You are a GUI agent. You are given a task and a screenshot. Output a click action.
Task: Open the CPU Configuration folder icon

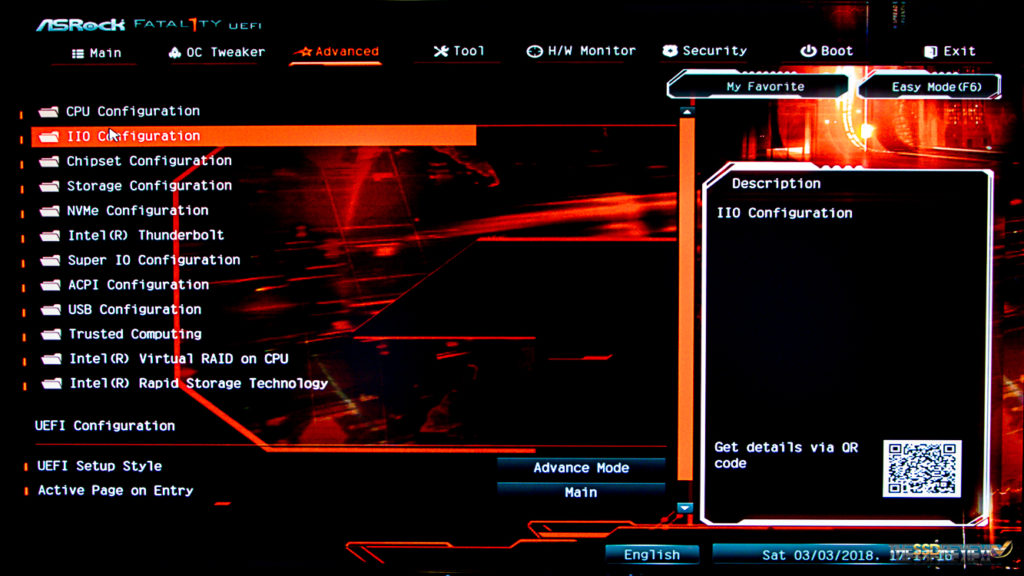click(48, 112)
